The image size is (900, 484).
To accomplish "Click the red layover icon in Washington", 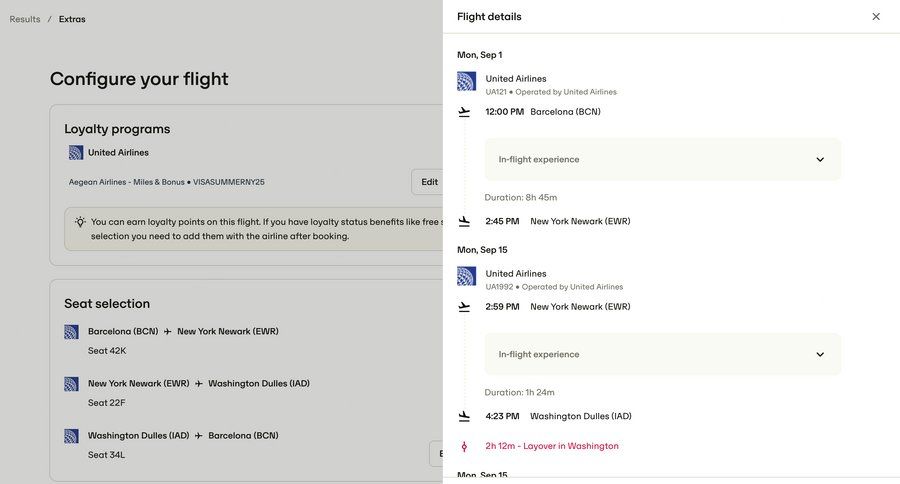I will coord(464,446).
